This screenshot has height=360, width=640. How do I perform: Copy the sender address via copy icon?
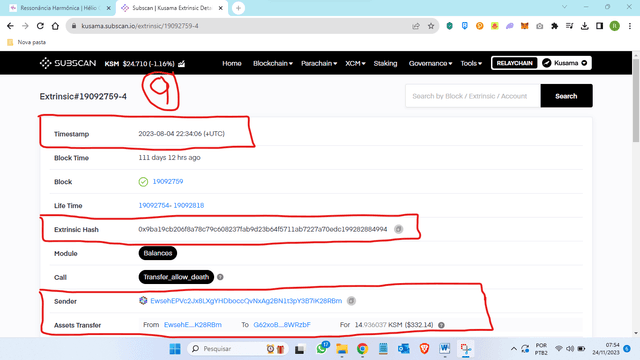pyautogui.click(x=351, y=301)
